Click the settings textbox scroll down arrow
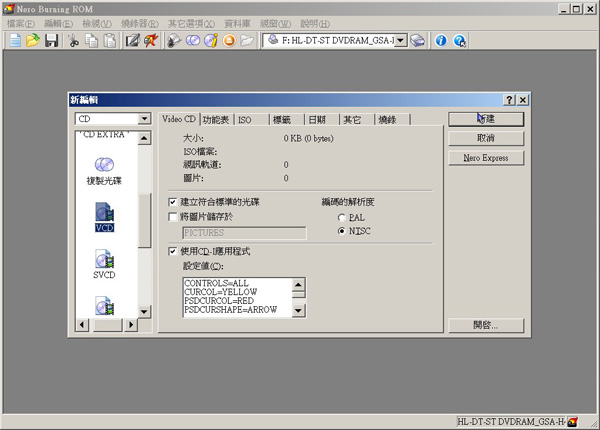Viewport: 600px width, 430px height. coord(298,310)
